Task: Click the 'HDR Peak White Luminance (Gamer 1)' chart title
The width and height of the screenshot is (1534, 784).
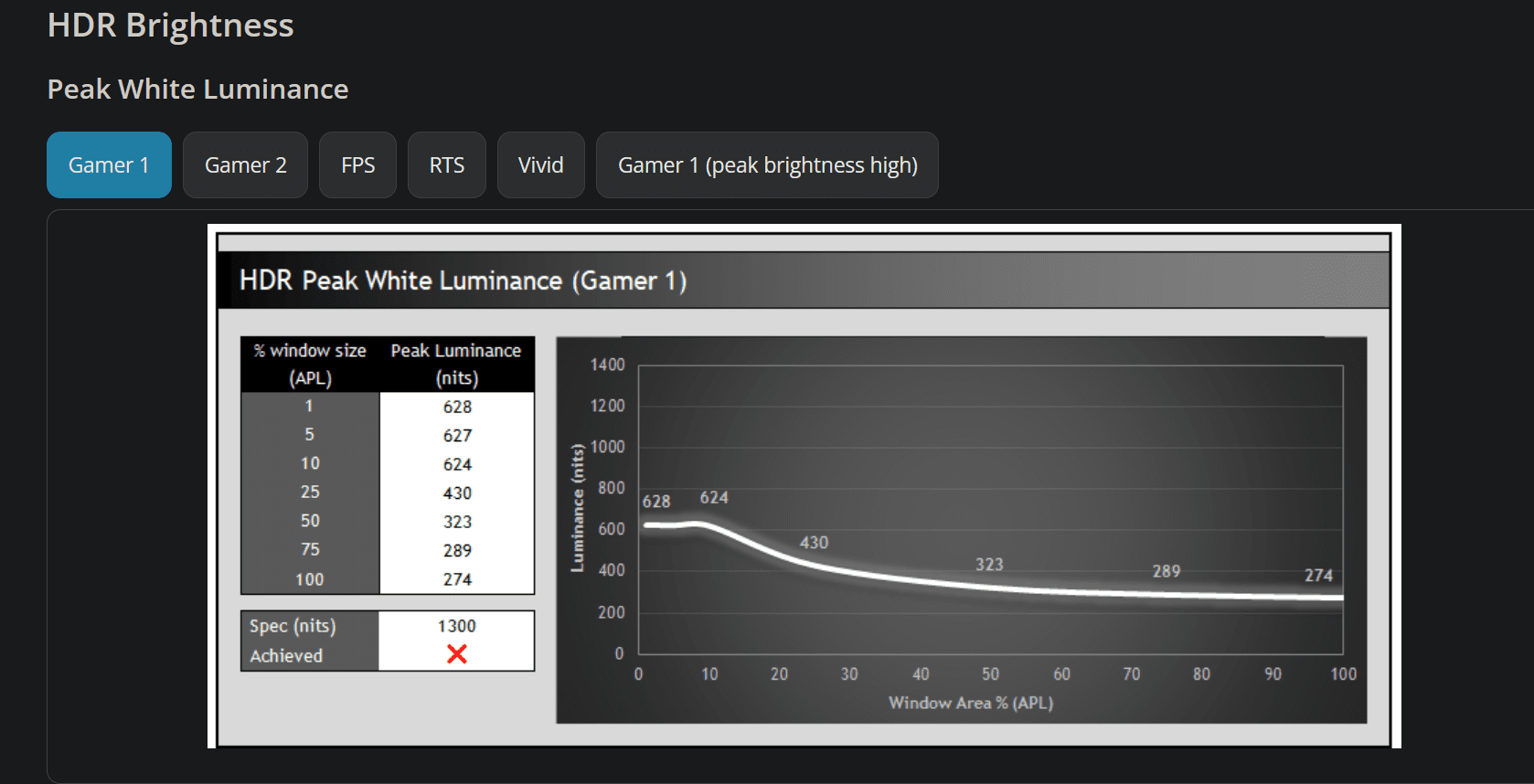Action: pos(463,281)
